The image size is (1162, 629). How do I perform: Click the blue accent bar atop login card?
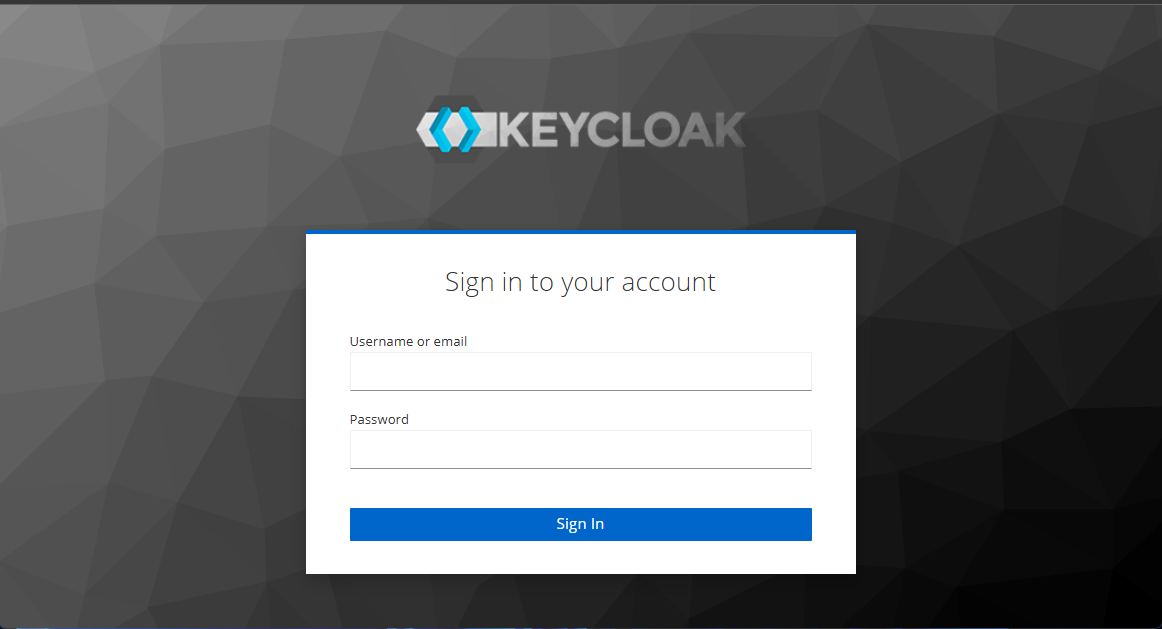(580, 232)
